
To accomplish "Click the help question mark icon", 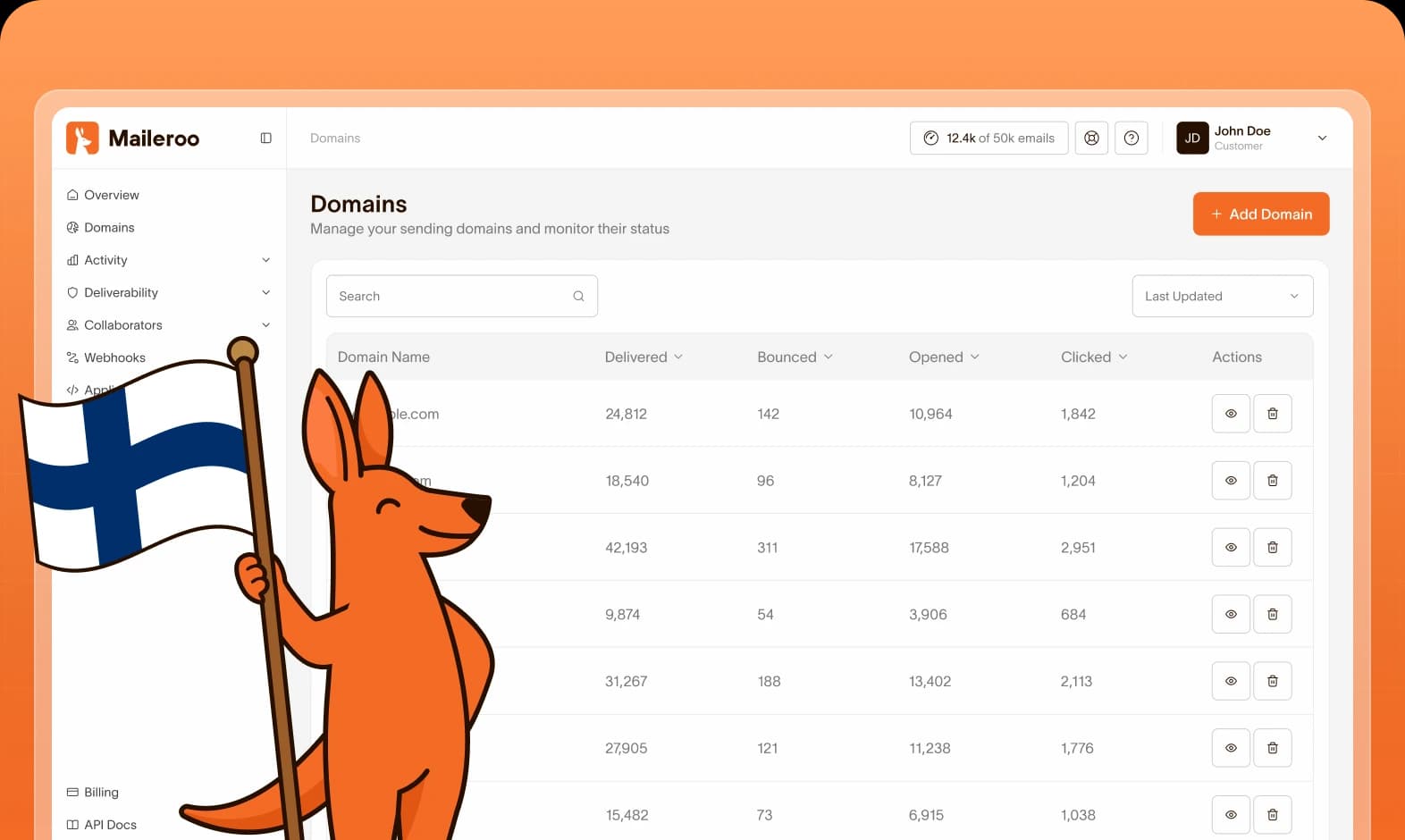I will [1132, 138].
